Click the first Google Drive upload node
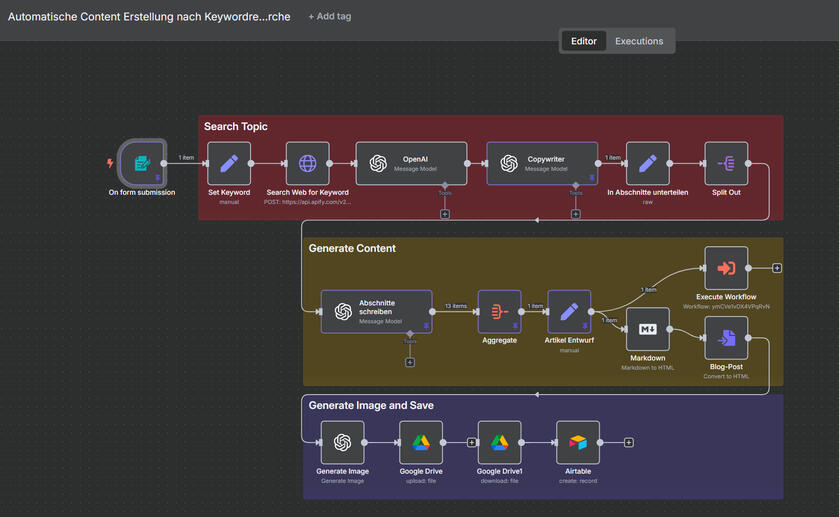 (421, 442)
